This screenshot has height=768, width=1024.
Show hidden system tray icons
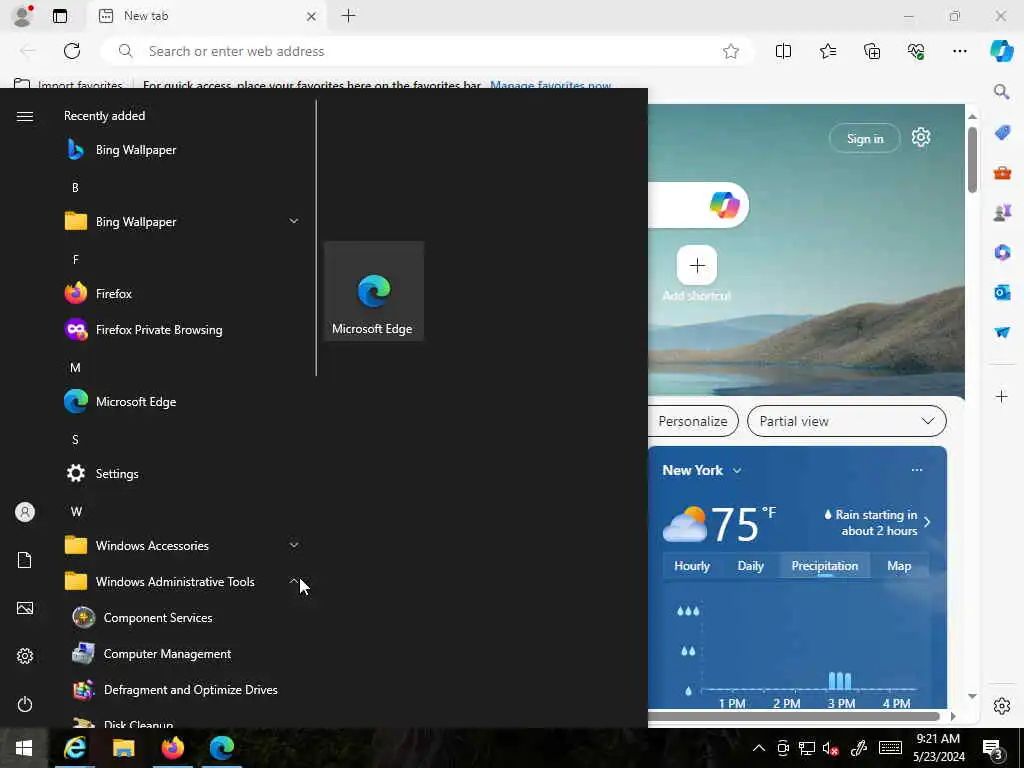[758, 748]
